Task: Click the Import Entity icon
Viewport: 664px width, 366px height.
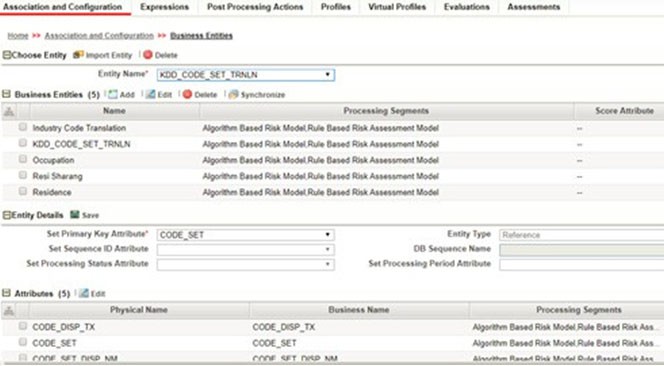Action: 78,55
